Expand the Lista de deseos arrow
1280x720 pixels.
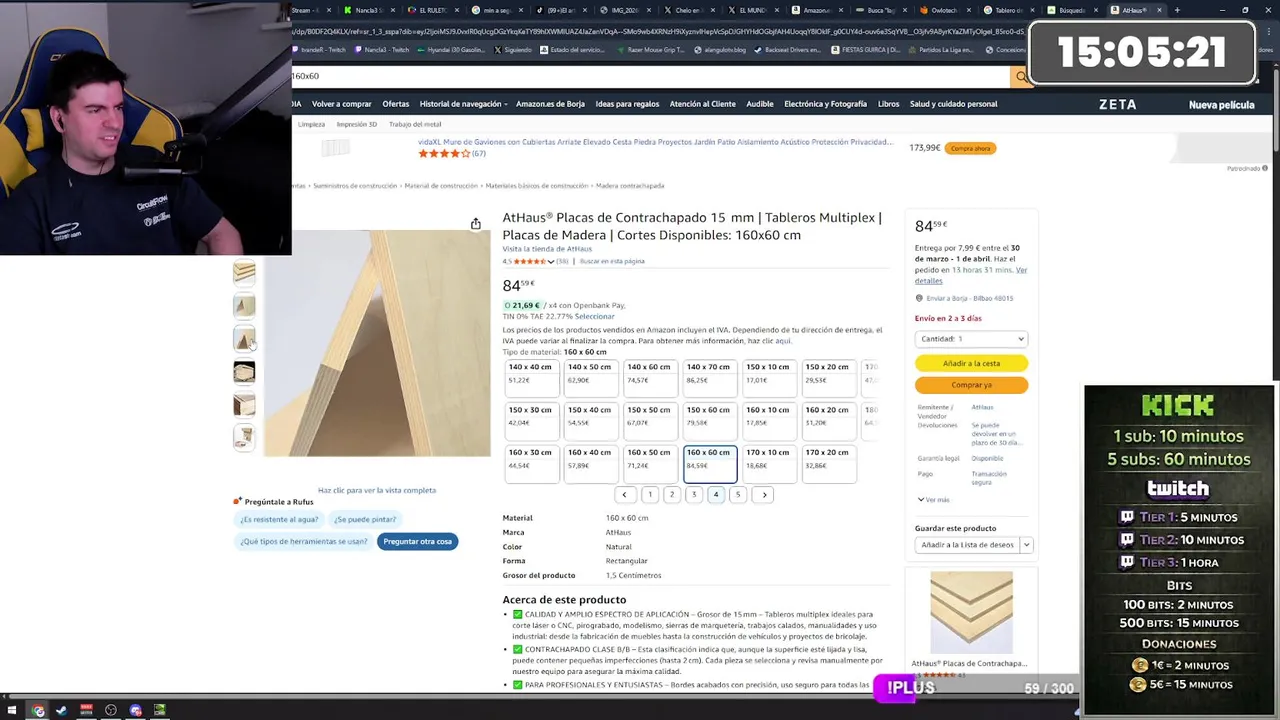(1026, 545)
